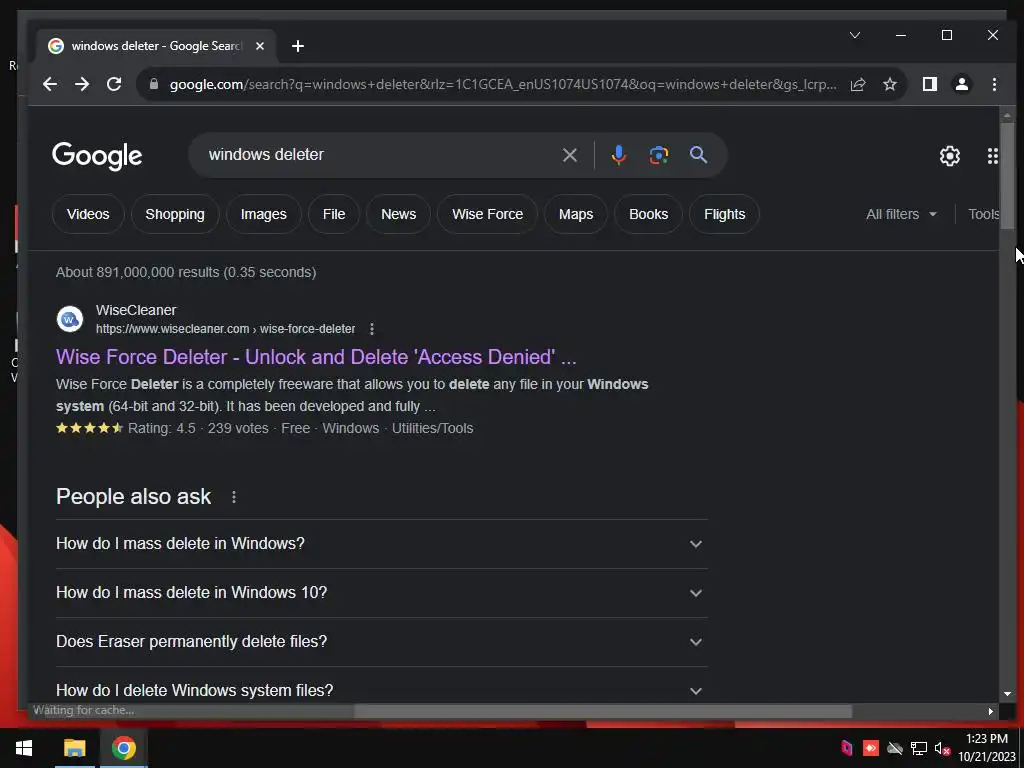Viewport: 1024px width, 768px height.
Task: Bookmark this tab with star icon
Action: tap(889, 84)
